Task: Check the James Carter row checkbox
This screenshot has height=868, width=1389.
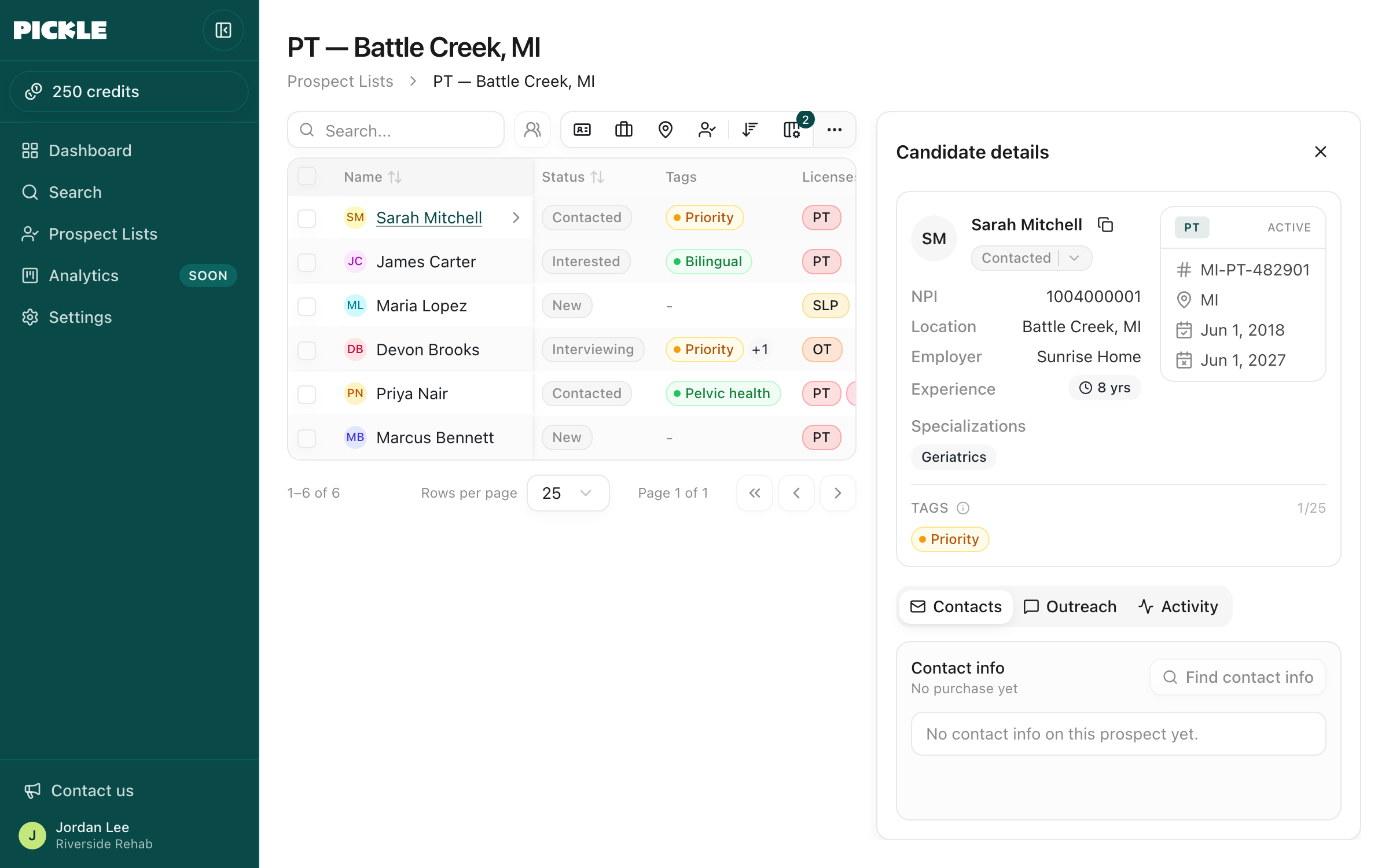Action: pyautogui.click(x=307, y=262)
